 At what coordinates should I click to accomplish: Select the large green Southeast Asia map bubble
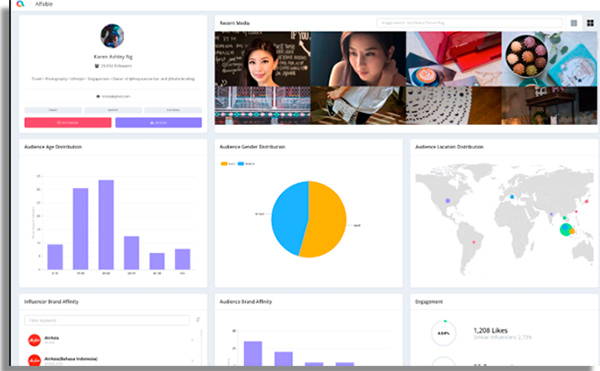(x=566, y=229)
